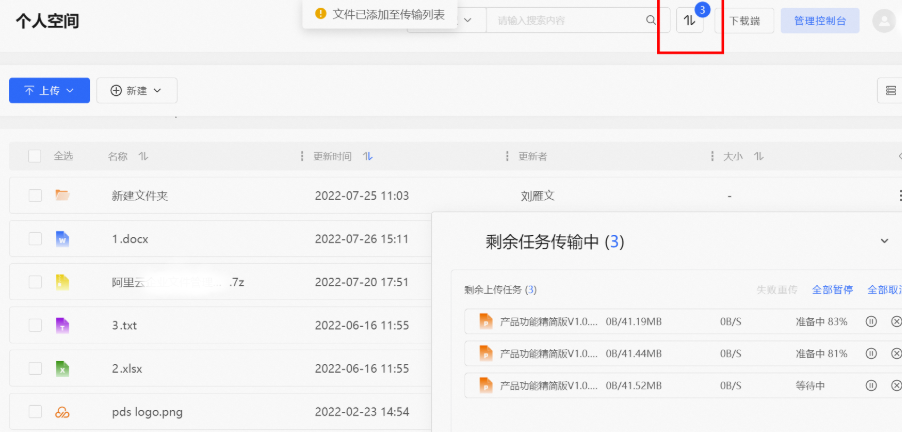
Task: Click the pause-all upload link
Action: [x=832, y=290]
